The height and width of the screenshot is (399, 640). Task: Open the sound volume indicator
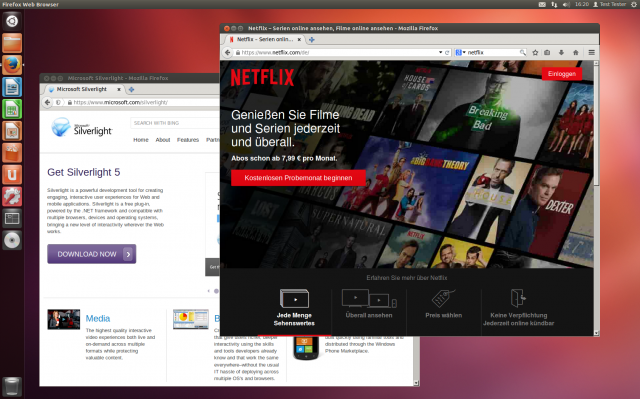(x=566, y=4)
